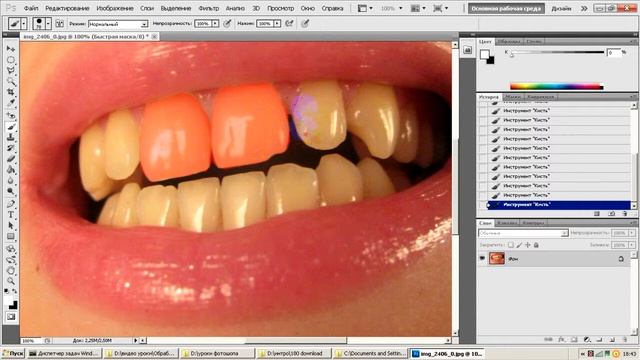Click the essentials workspace button
The width and height of the screenshot is (640, 360).
(x=506, y=8)
